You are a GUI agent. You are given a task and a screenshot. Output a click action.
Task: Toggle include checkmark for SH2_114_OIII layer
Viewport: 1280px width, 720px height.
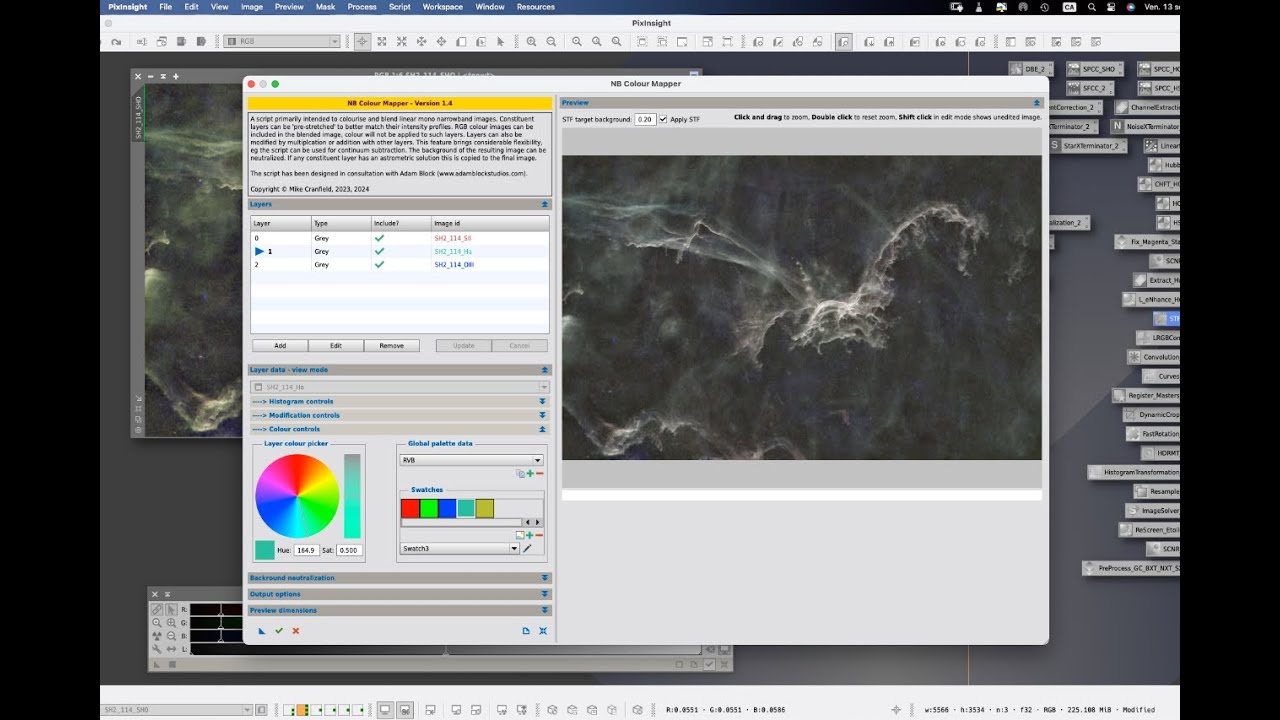[379, 265]
